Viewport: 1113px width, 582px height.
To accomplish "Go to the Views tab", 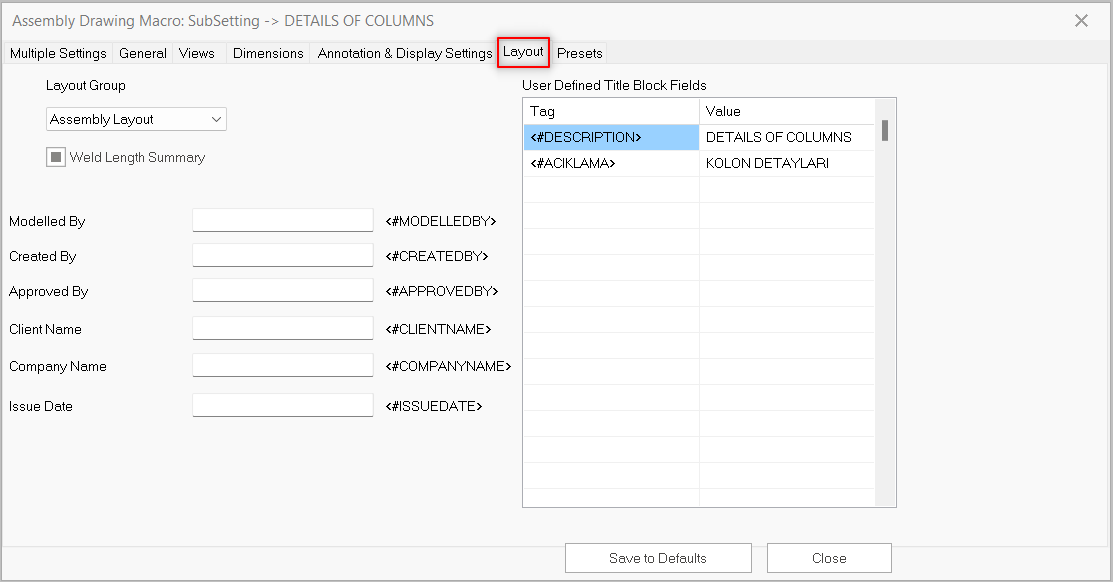I will tap(197, 53).
